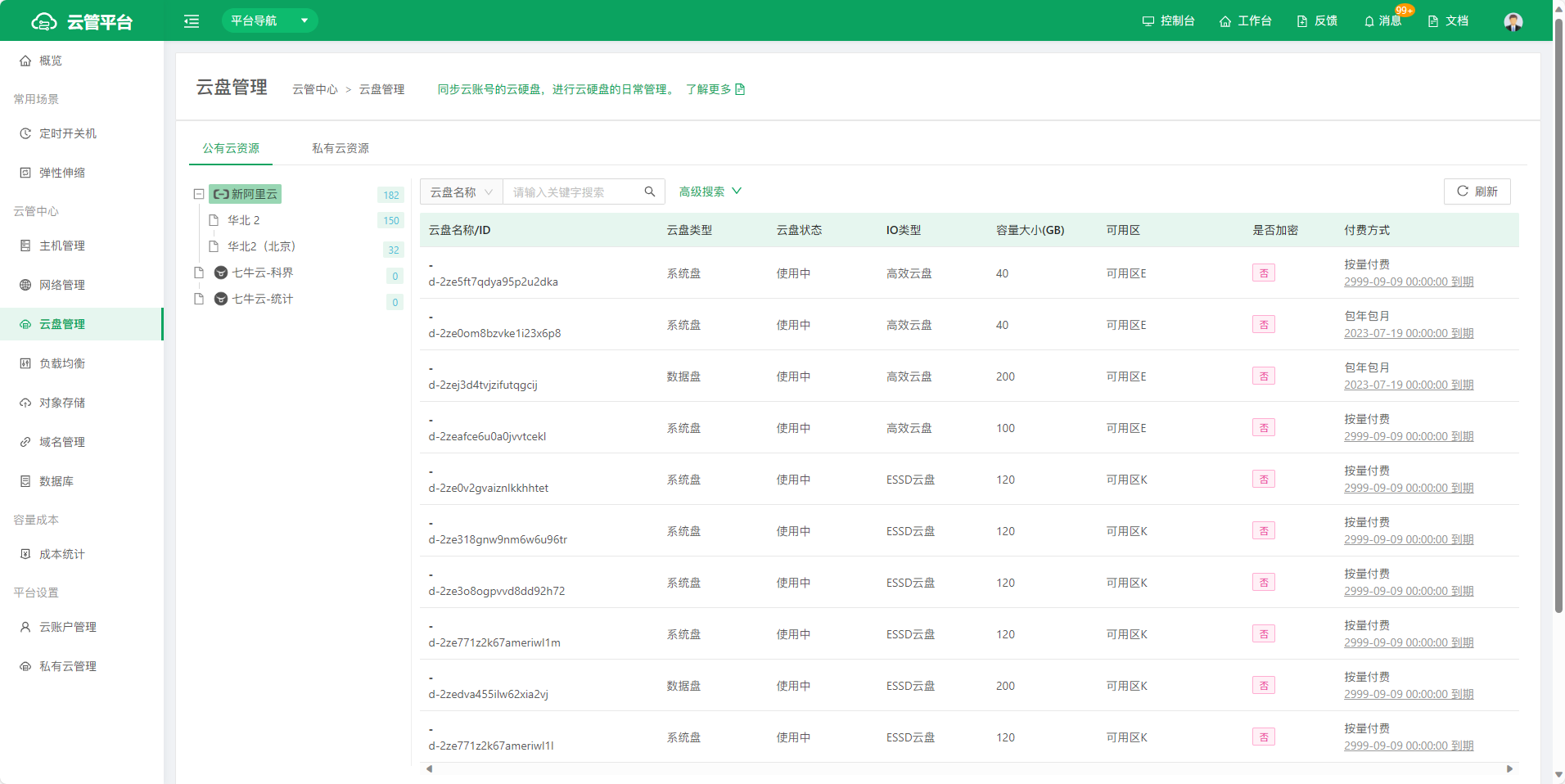Open 文档 docs in header
This screenshot has width=1565, height=784.
1448,21
